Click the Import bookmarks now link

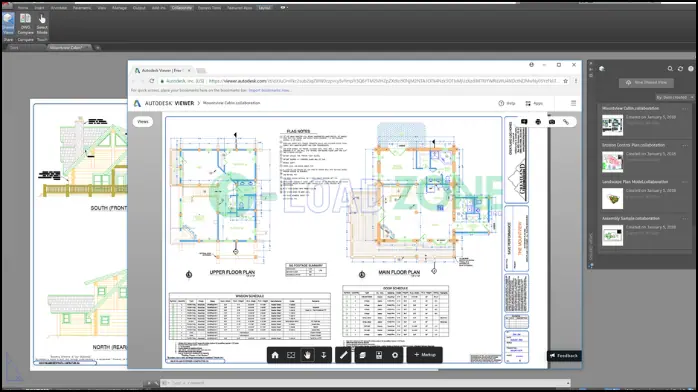point(269,90)
